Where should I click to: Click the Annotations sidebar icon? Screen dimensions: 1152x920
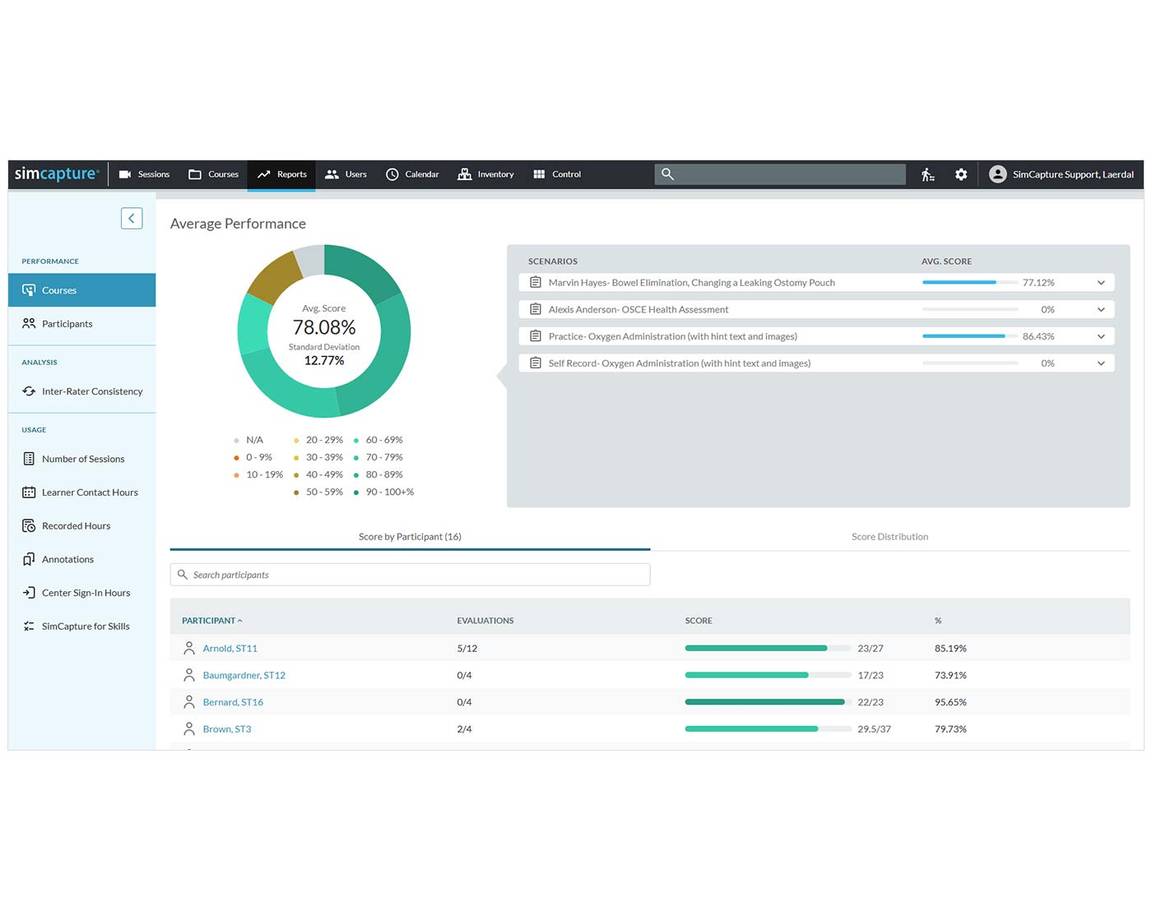[29, 559]
